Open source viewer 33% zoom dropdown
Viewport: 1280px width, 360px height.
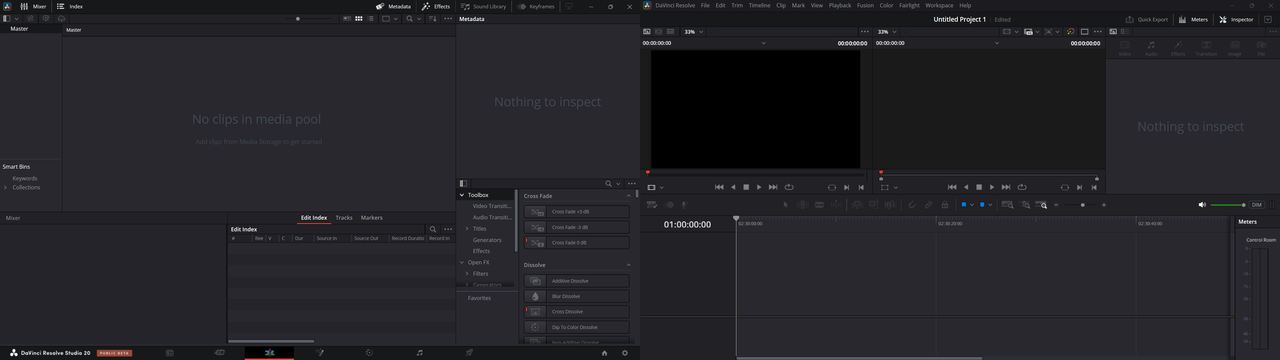pos(693,32)
